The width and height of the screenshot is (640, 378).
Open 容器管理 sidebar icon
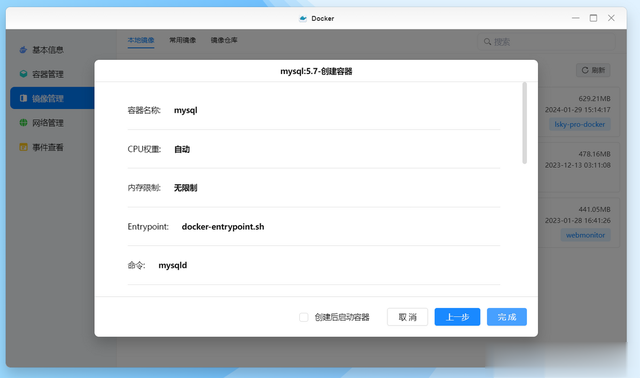23,74
